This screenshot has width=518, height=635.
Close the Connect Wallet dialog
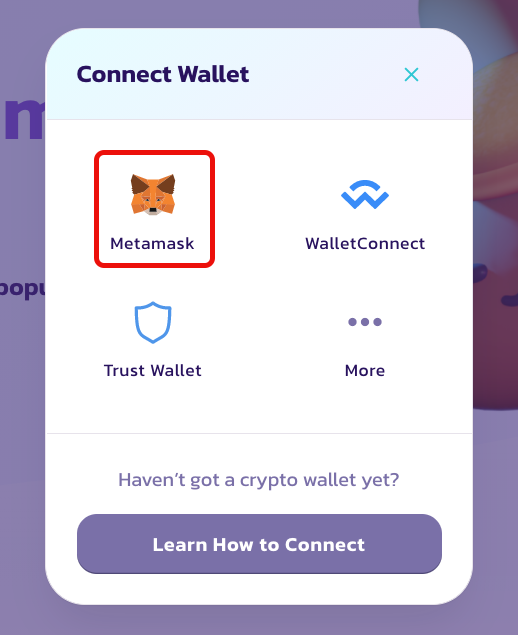(411, 75)
